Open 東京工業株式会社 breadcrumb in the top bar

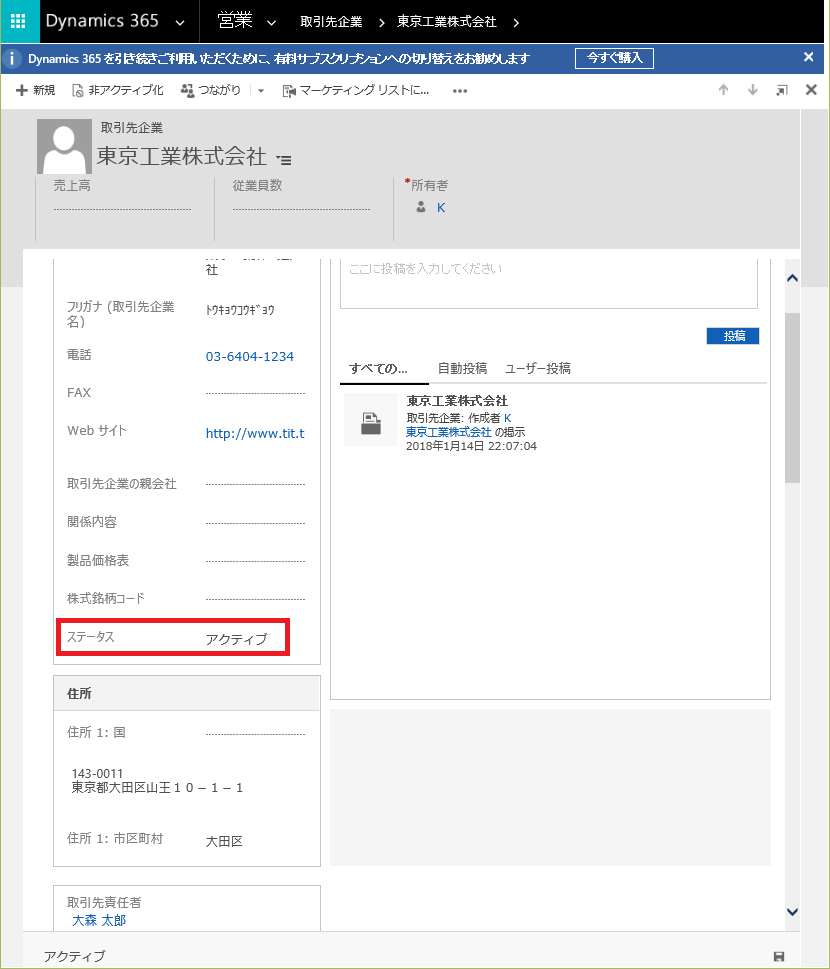click(446, 22)
